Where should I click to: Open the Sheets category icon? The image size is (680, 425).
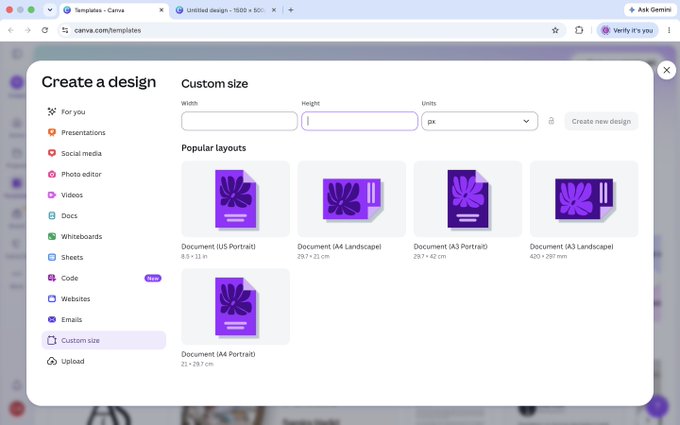tap(52, 257)
